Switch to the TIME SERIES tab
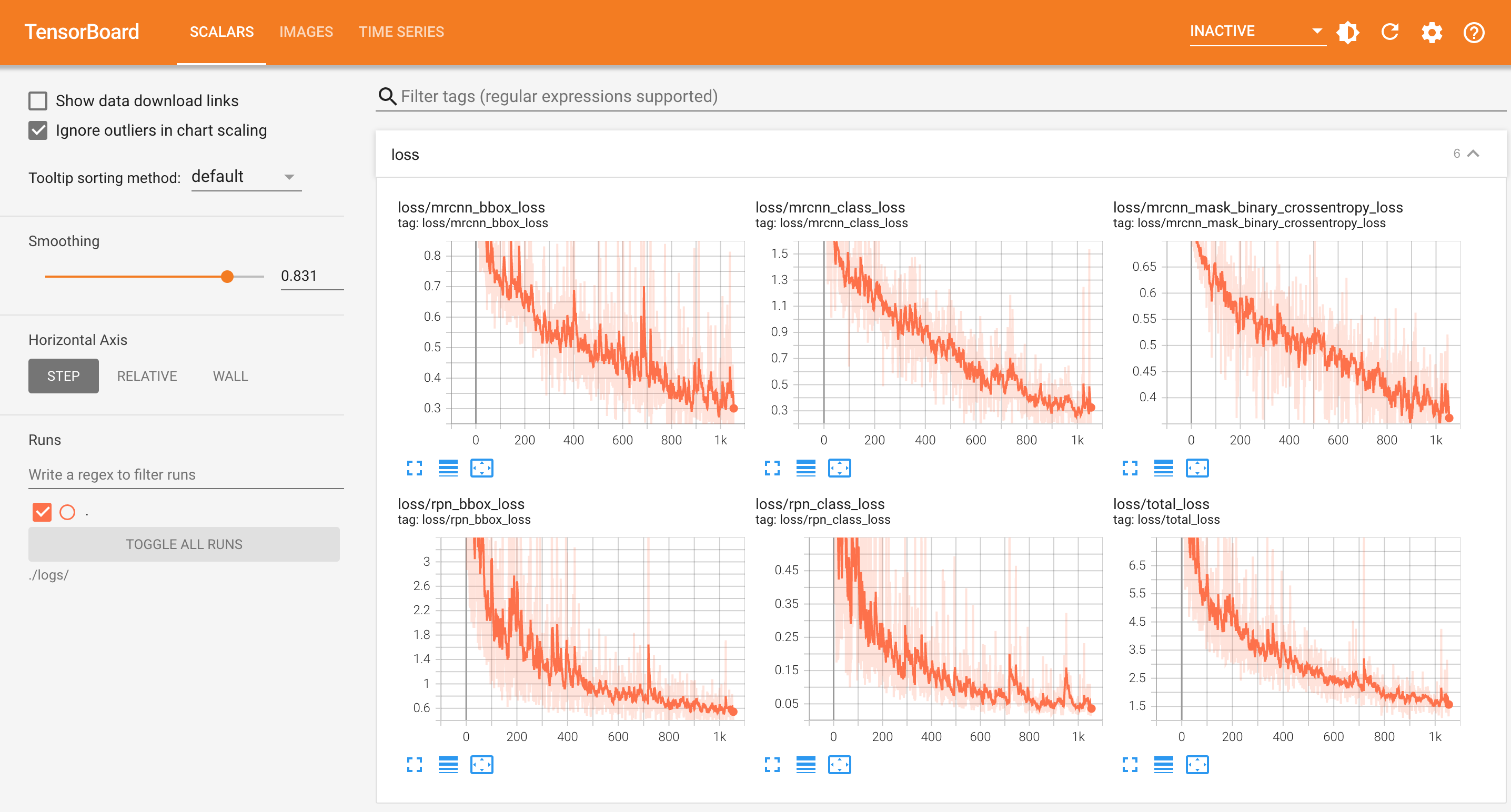This screenshot has width=1511, height=812. (x=401, y=32)
